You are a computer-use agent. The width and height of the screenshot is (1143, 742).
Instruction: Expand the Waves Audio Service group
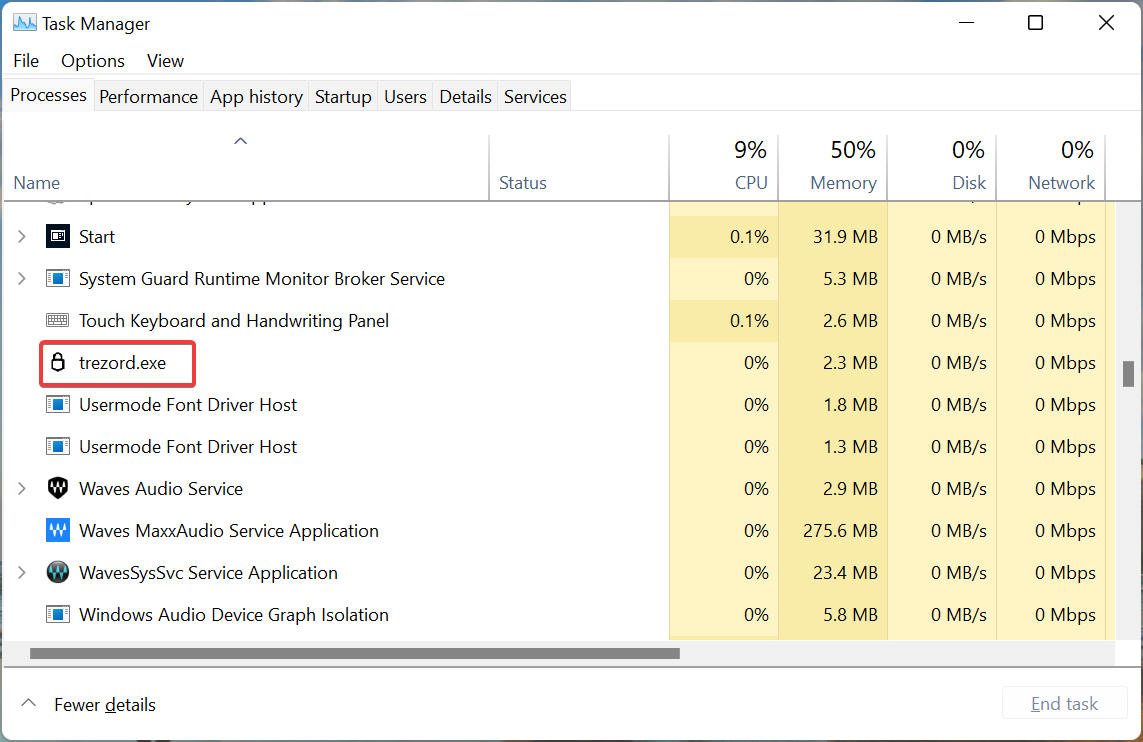22,488
